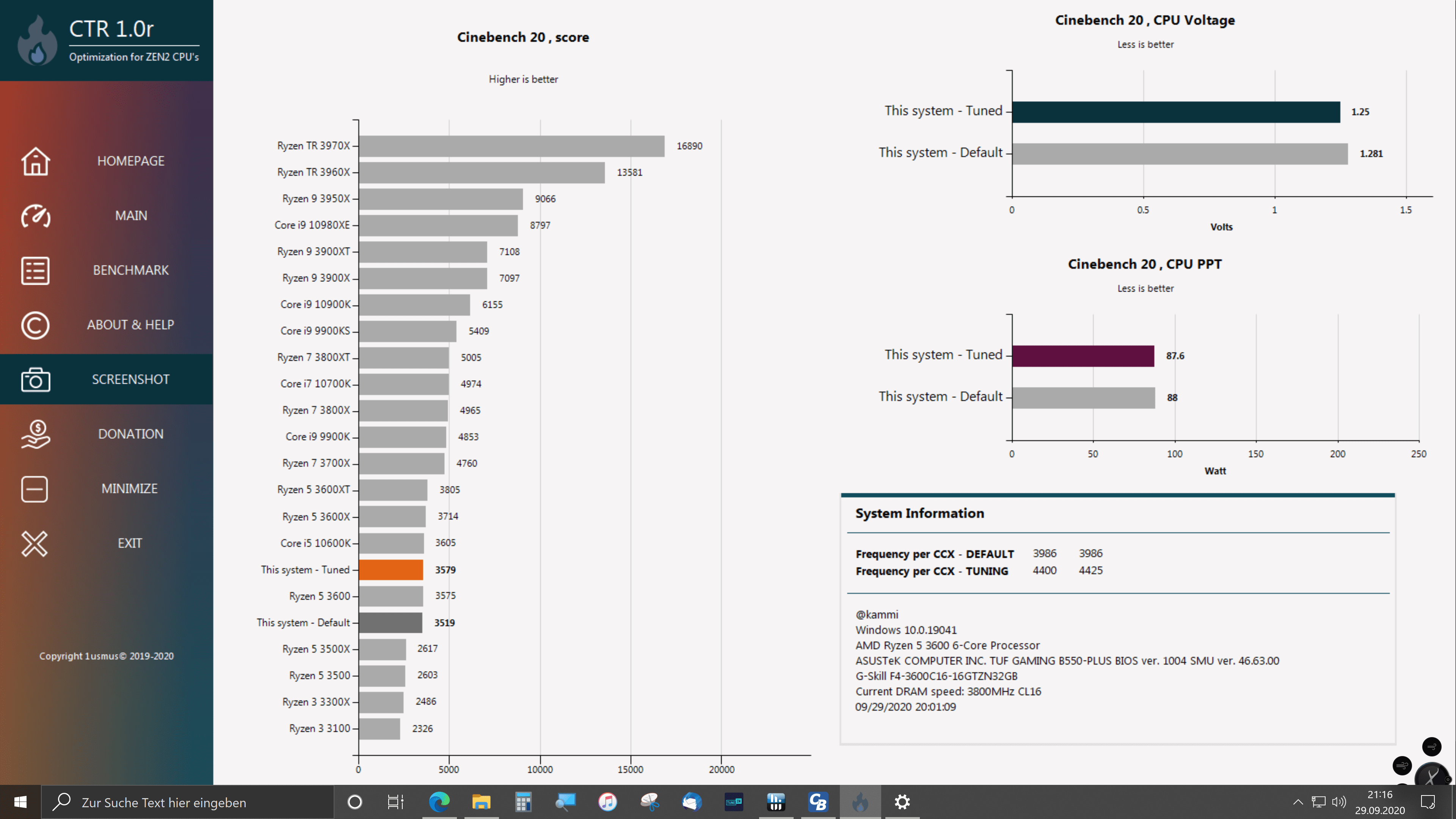Open the 21:16 clock and date

1380,802
